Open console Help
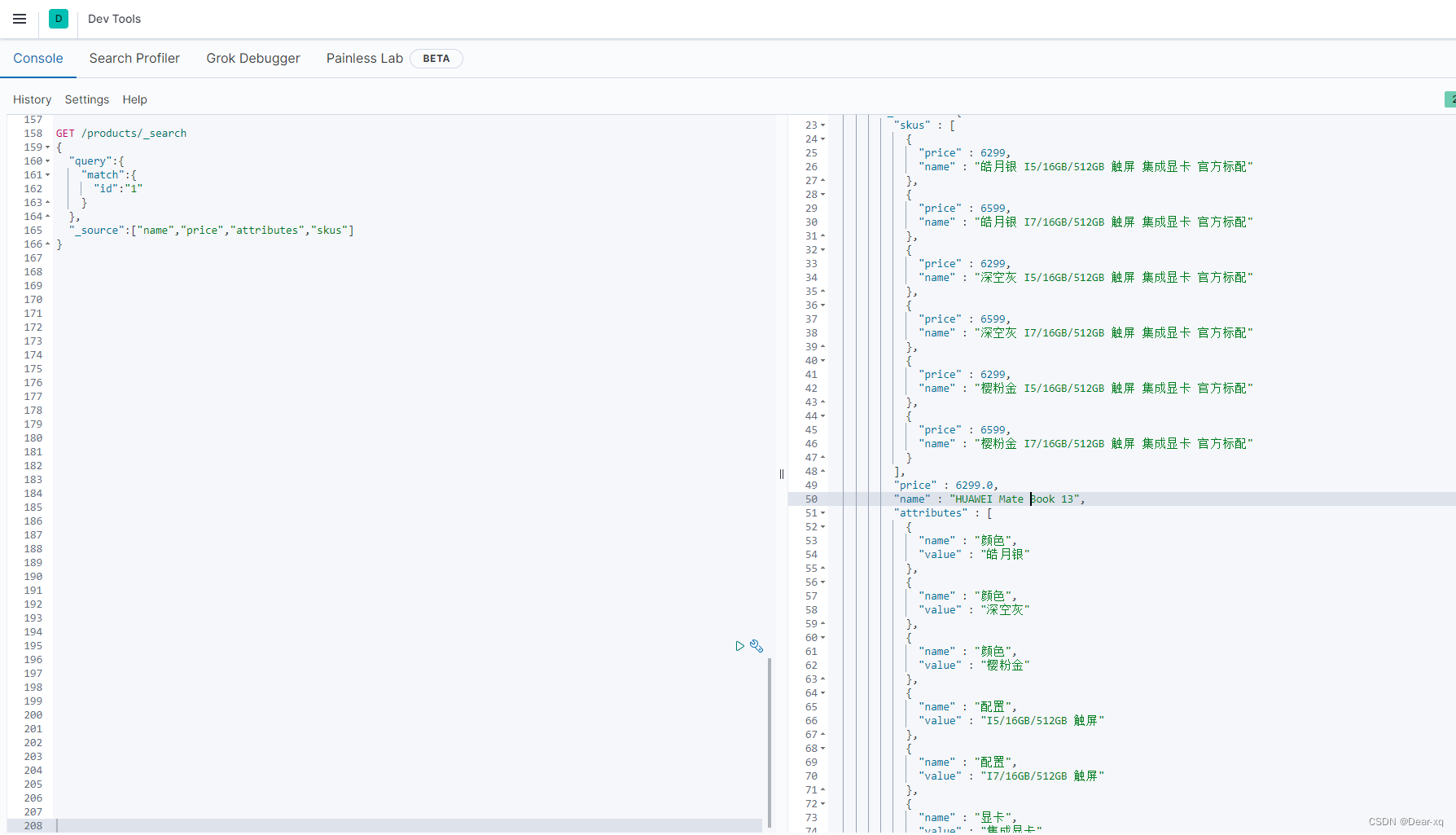 coord(135,99)
